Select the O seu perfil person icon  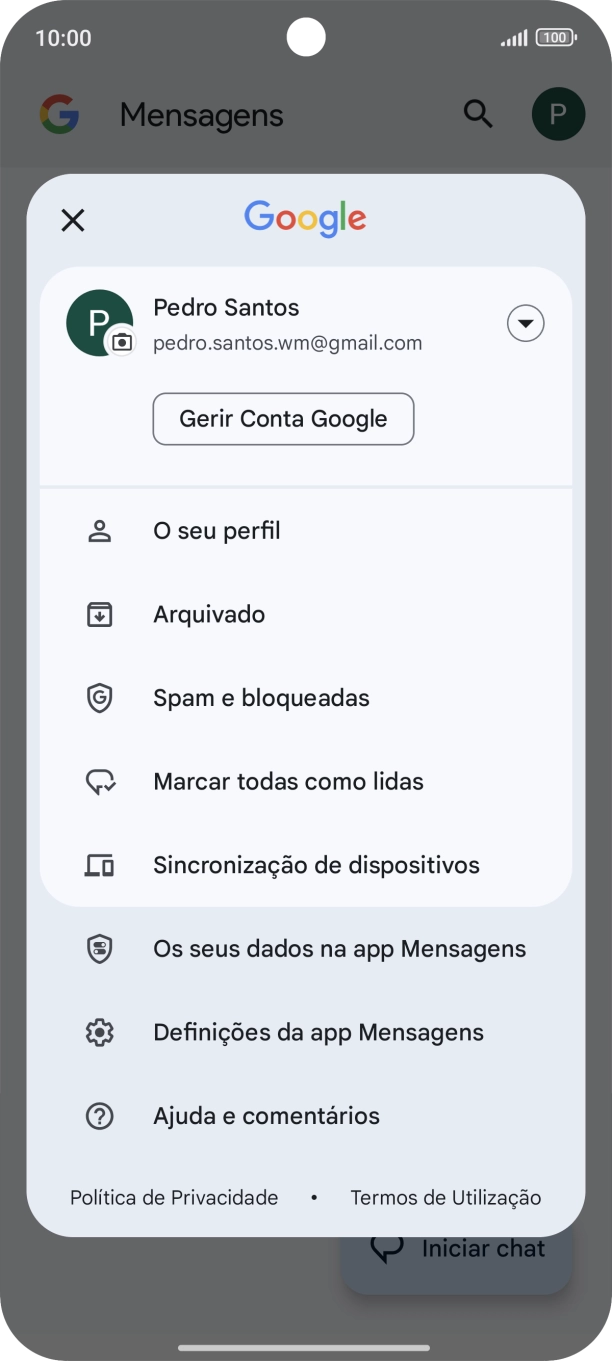click(99, 530)
